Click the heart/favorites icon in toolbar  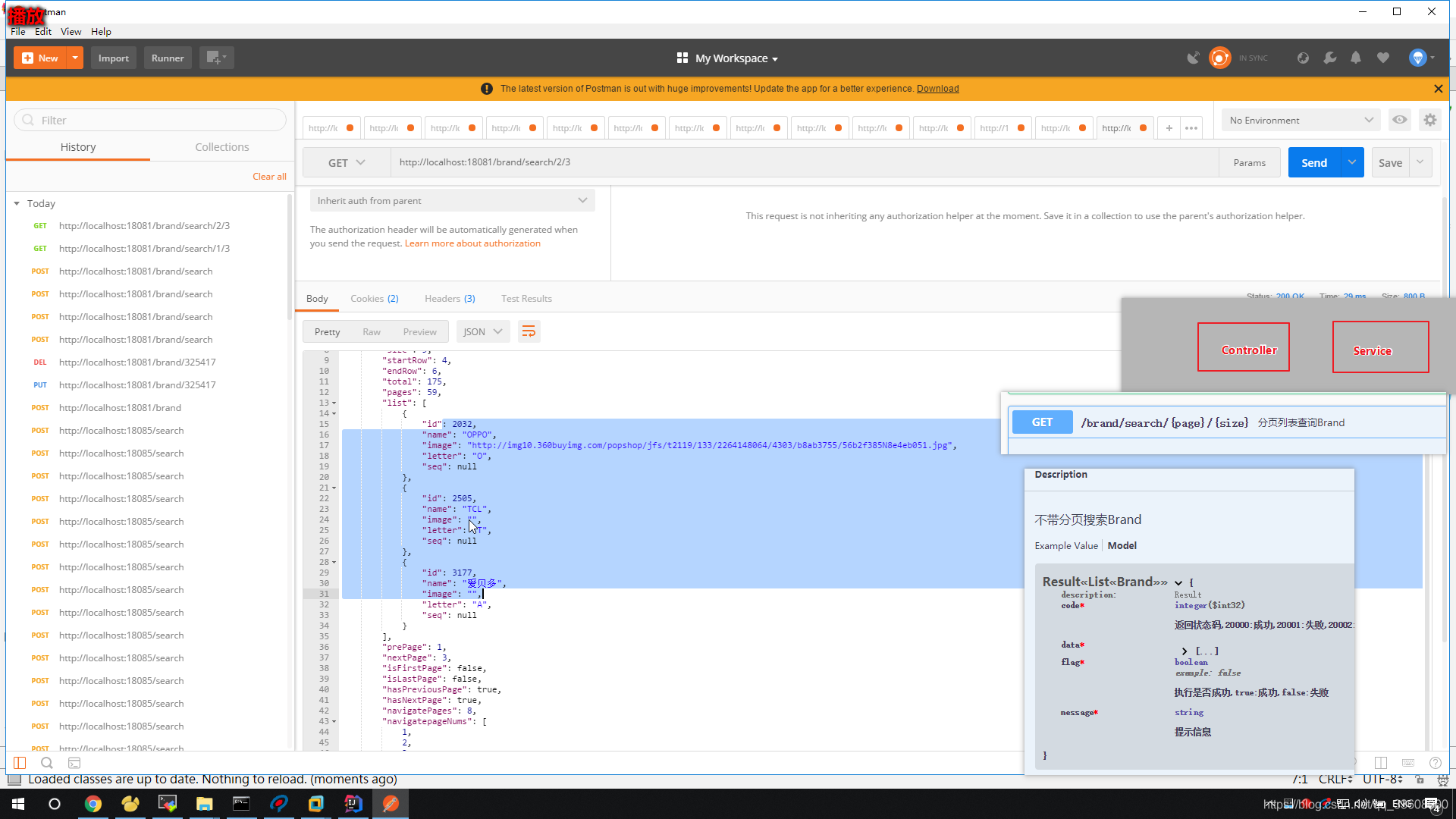[x=1384, y=58]
